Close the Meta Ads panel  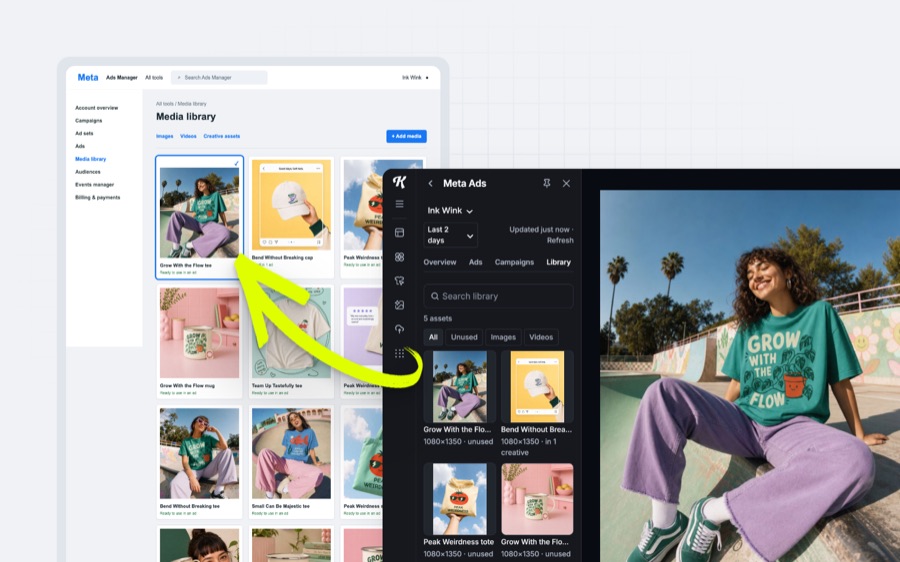tap(567, 183)
